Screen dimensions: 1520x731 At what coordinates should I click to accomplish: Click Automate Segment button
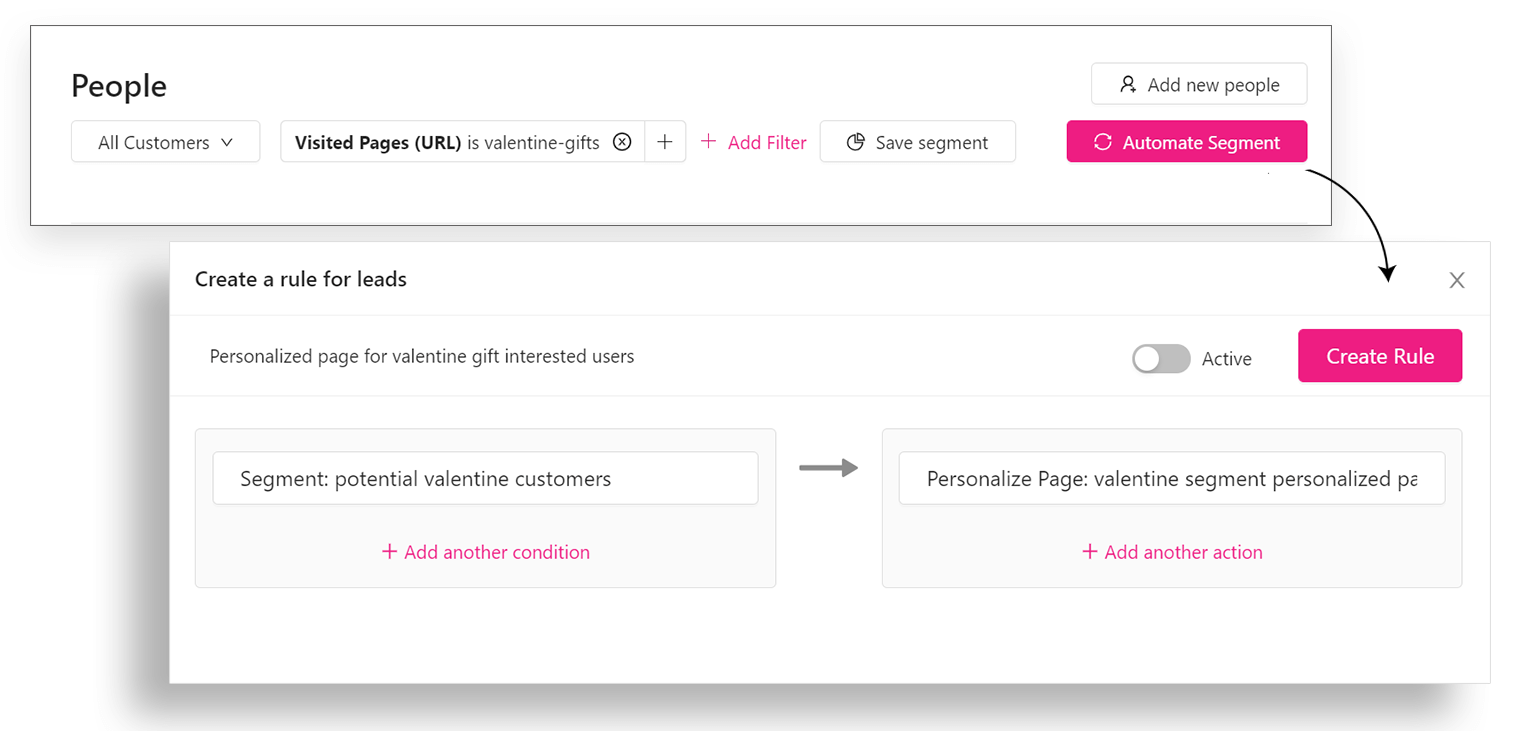point(1187,142)
